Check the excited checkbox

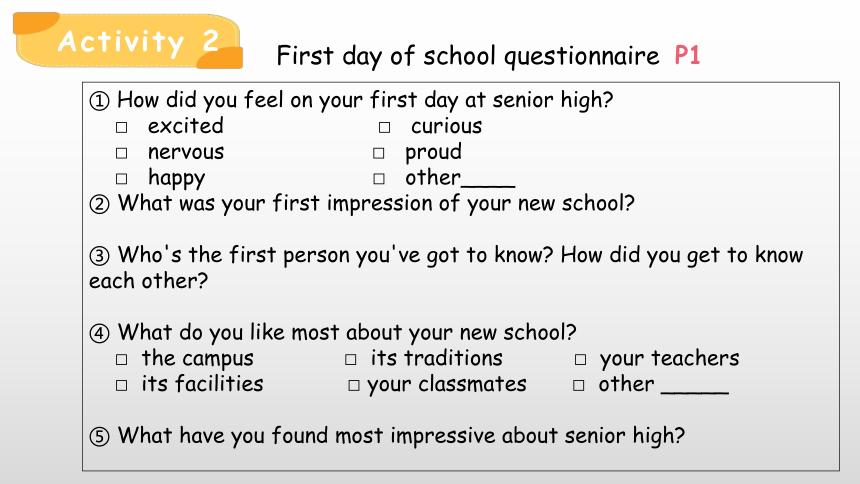pyautogui.click(x=122, y=127)
